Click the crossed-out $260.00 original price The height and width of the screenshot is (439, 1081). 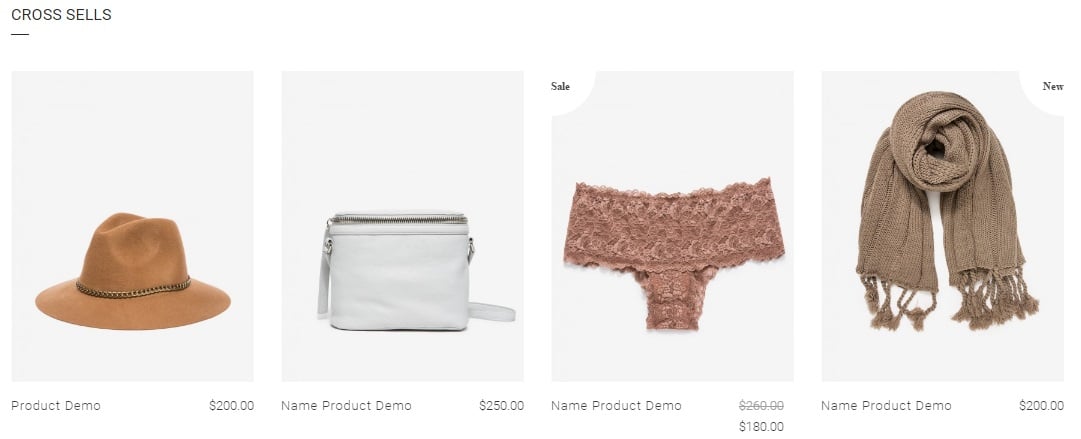tap(761, 406)
